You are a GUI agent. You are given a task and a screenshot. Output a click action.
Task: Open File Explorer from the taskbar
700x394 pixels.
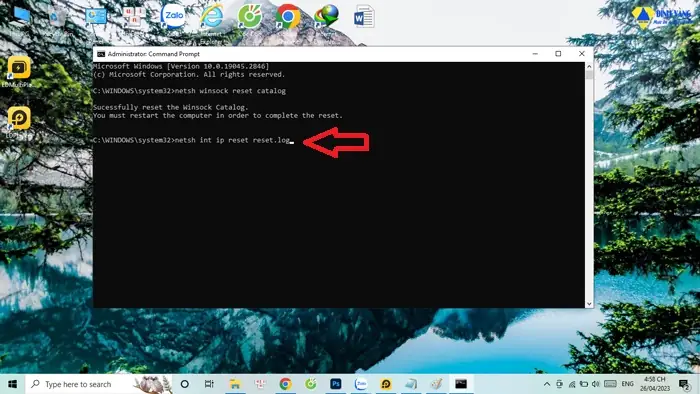(235, 384)
